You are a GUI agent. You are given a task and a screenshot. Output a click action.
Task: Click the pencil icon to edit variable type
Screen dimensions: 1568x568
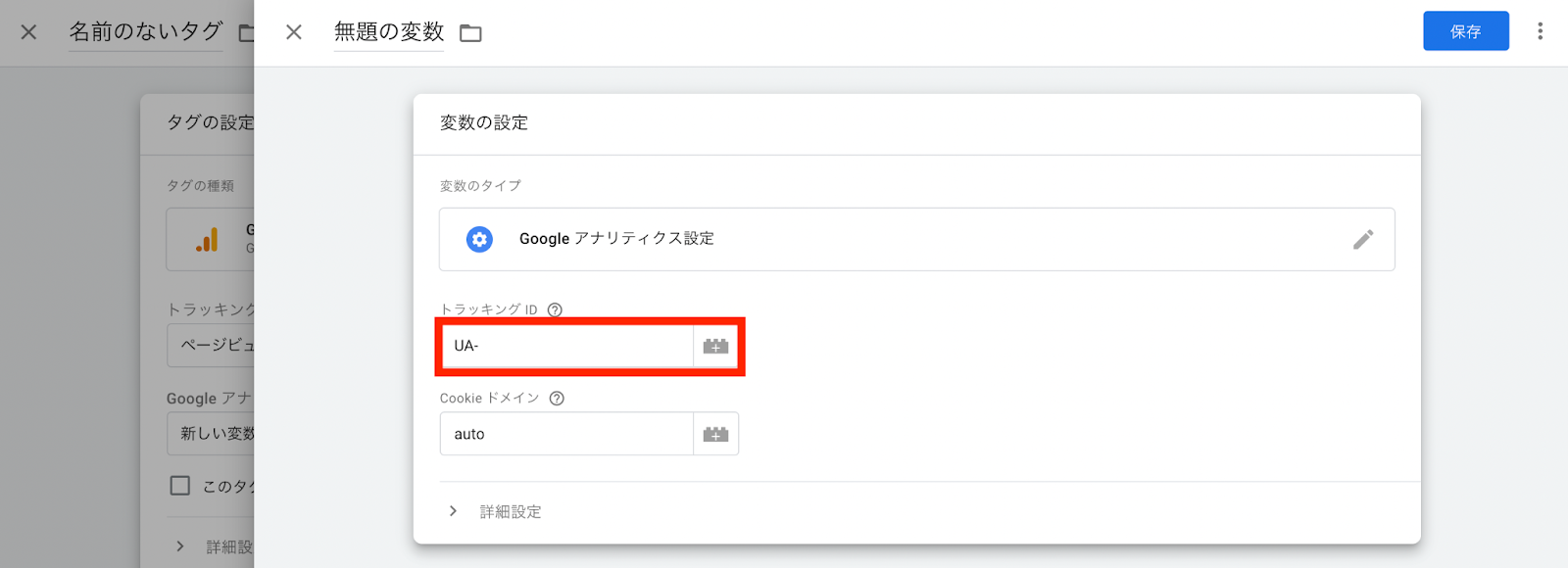(1363, 239)
